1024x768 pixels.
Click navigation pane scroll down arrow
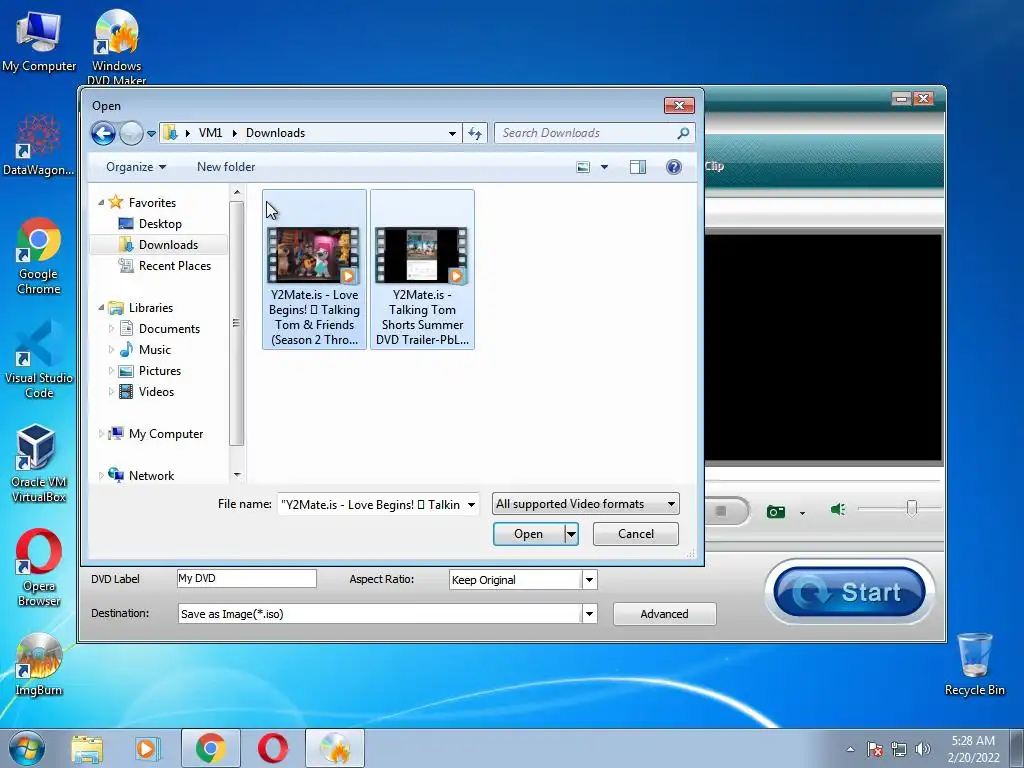click(x=236, y=475)
